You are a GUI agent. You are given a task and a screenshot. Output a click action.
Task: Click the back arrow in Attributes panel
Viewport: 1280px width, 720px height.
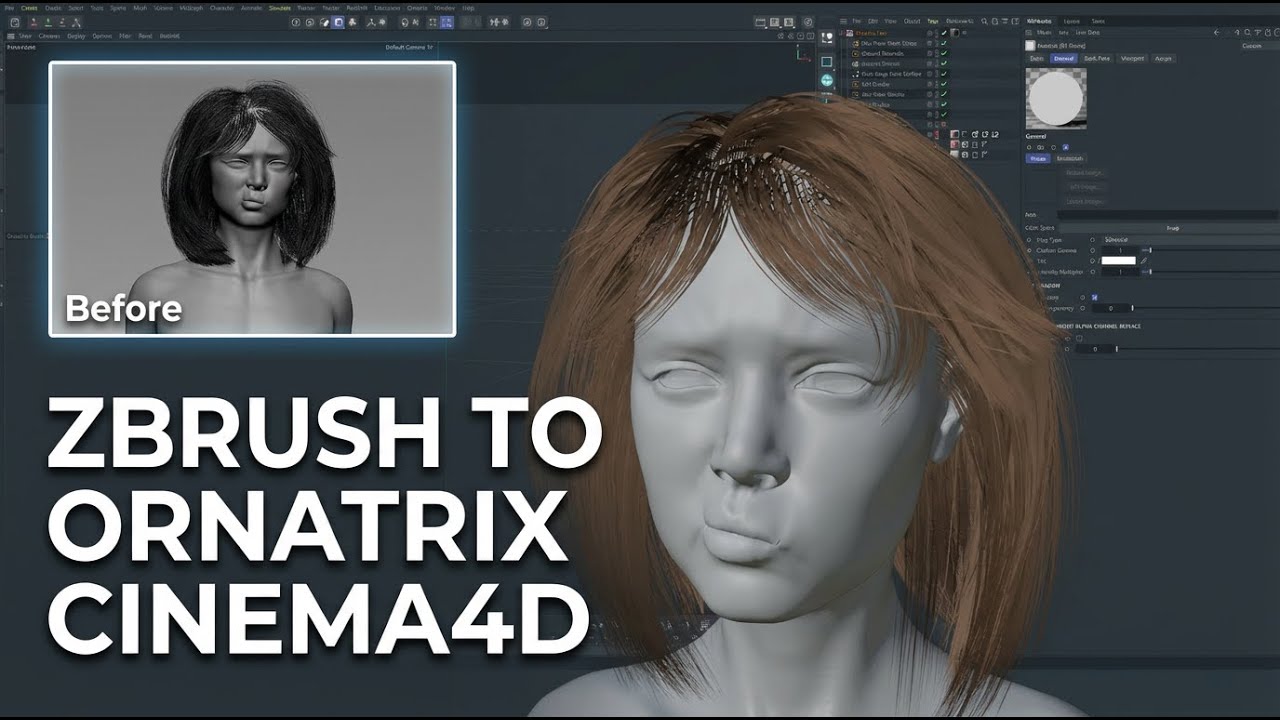[1216, 32]
